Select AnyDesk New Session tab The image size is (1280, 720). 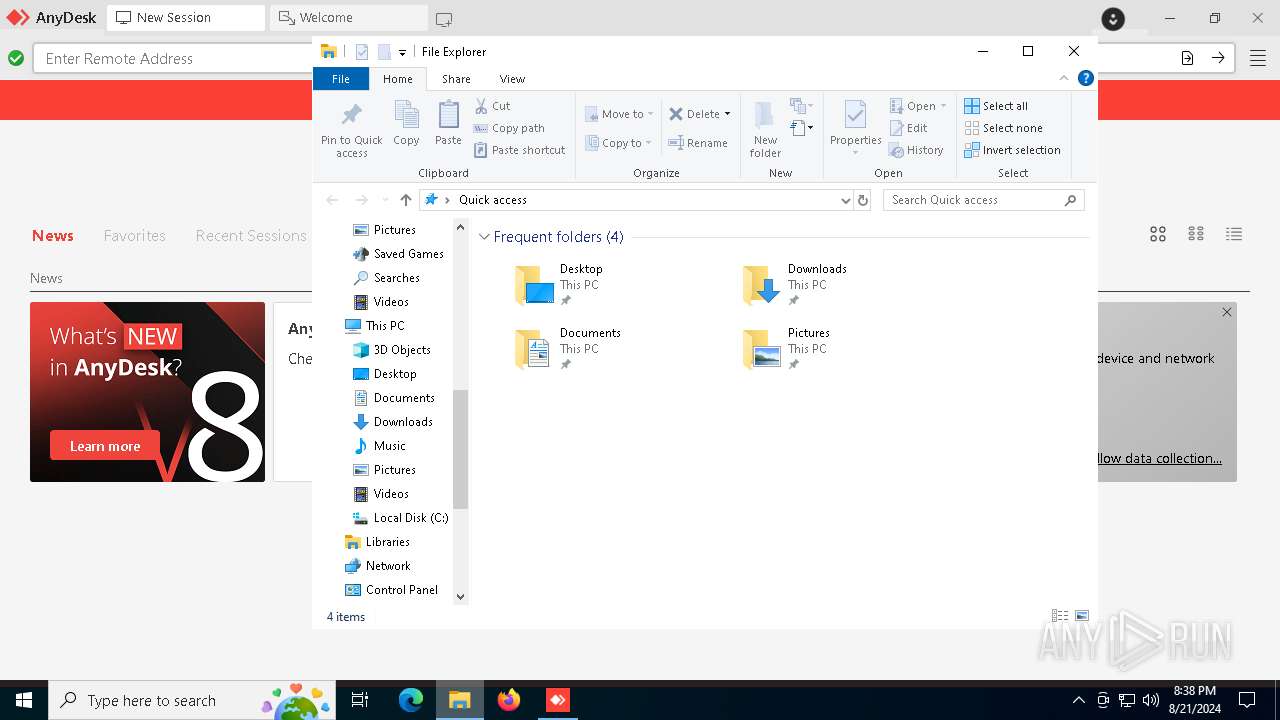(x=185, y=18)
